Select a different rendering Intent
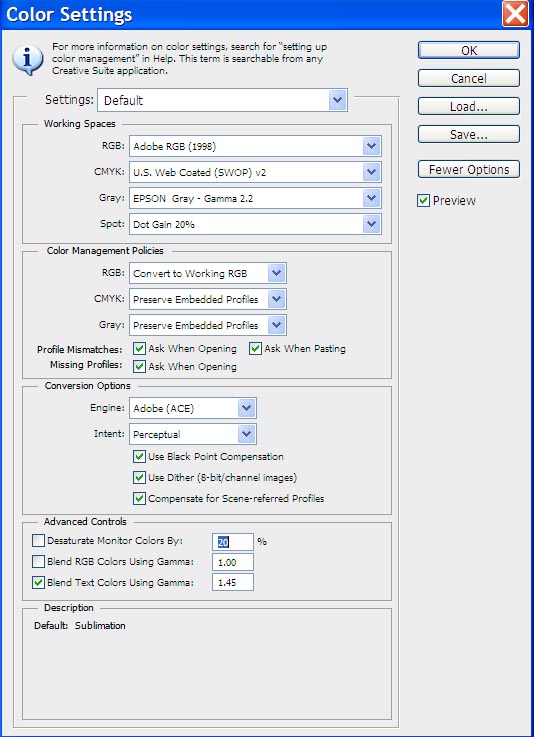 pos(193,434)
